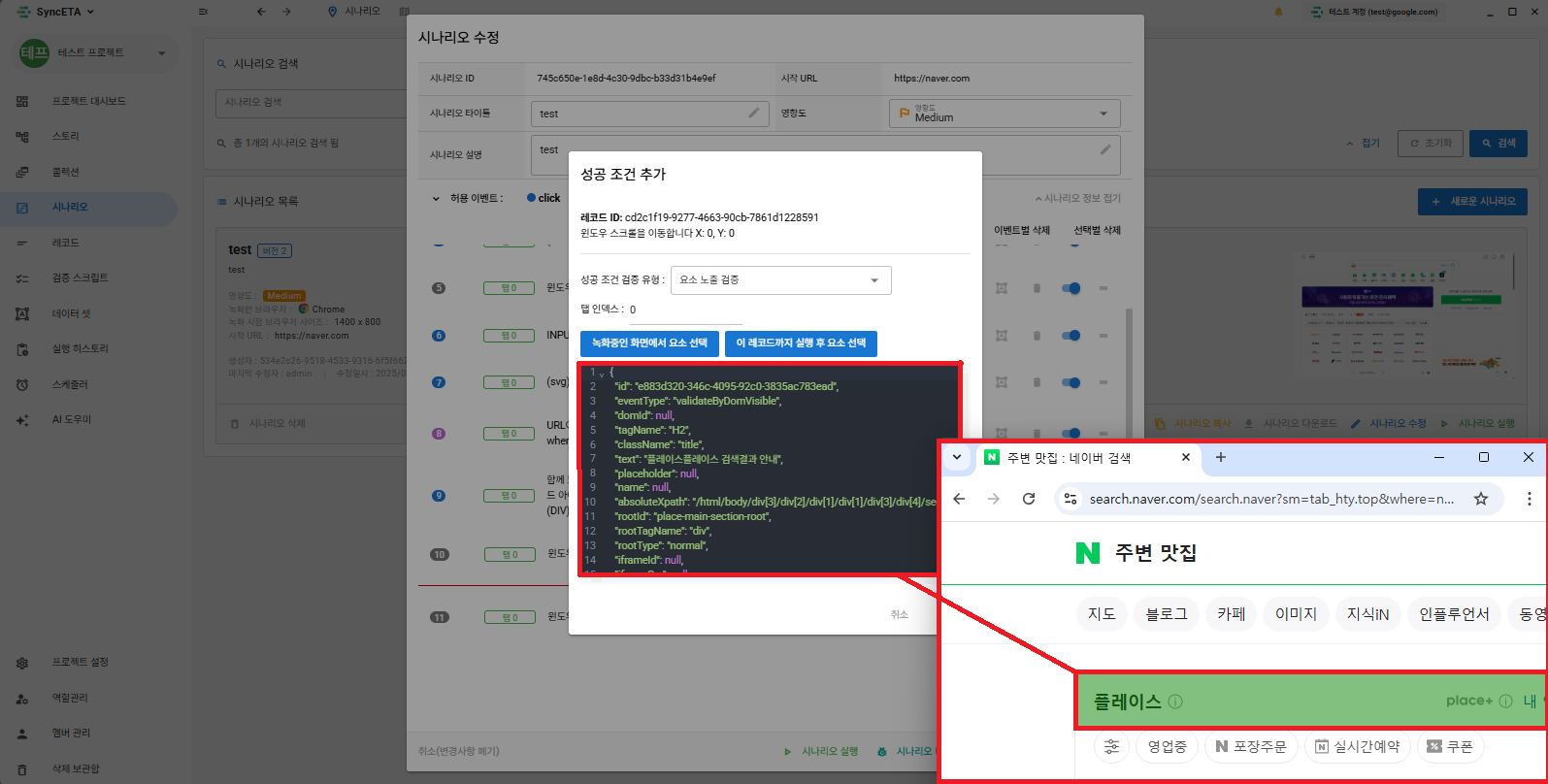1548x784 pixels.
Task: Collapse the sidebar with the menu icon
Action: point(202,12)
